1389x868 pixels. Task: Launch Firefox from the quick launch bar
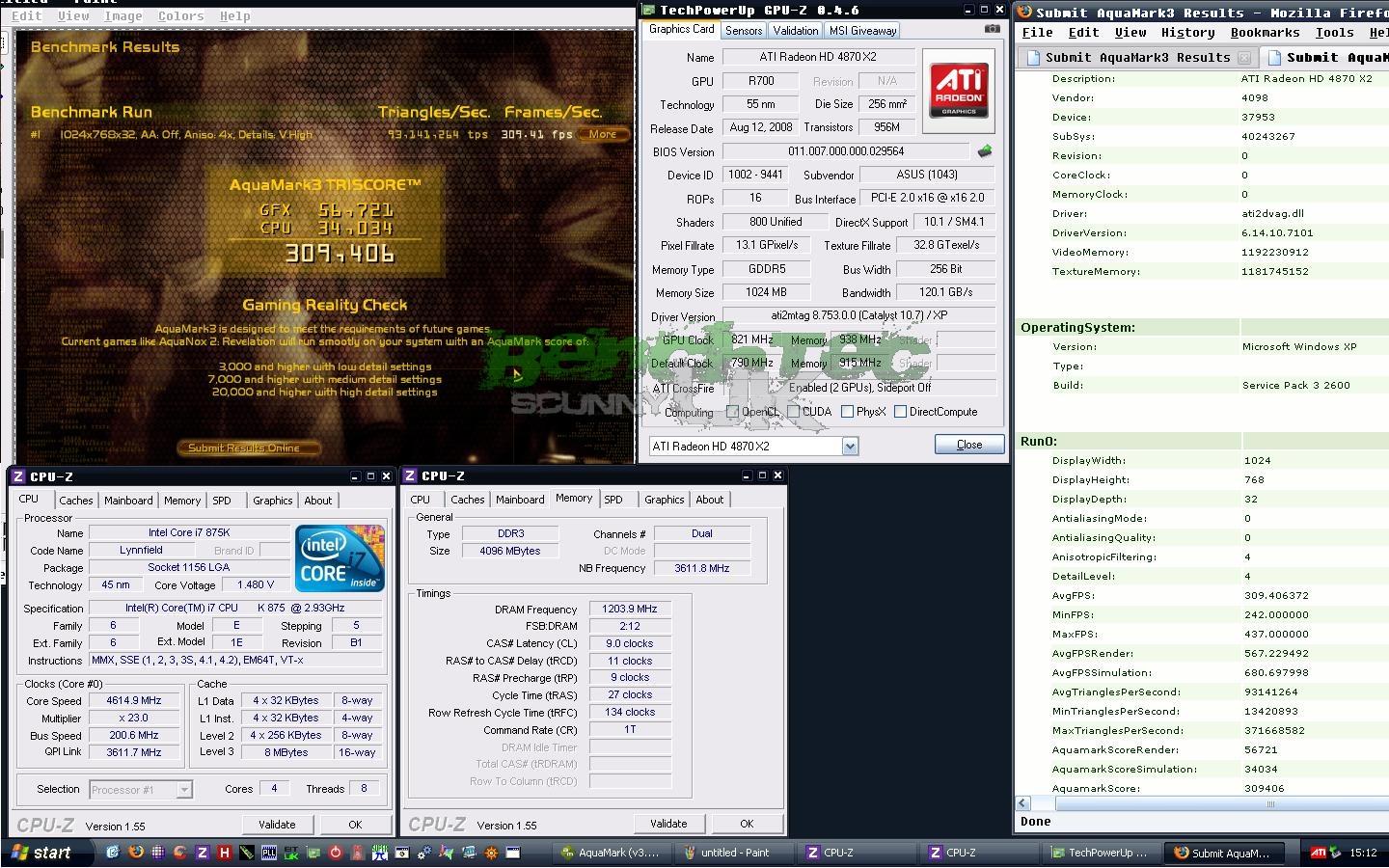pyautogui.click(x=136, y=853)
